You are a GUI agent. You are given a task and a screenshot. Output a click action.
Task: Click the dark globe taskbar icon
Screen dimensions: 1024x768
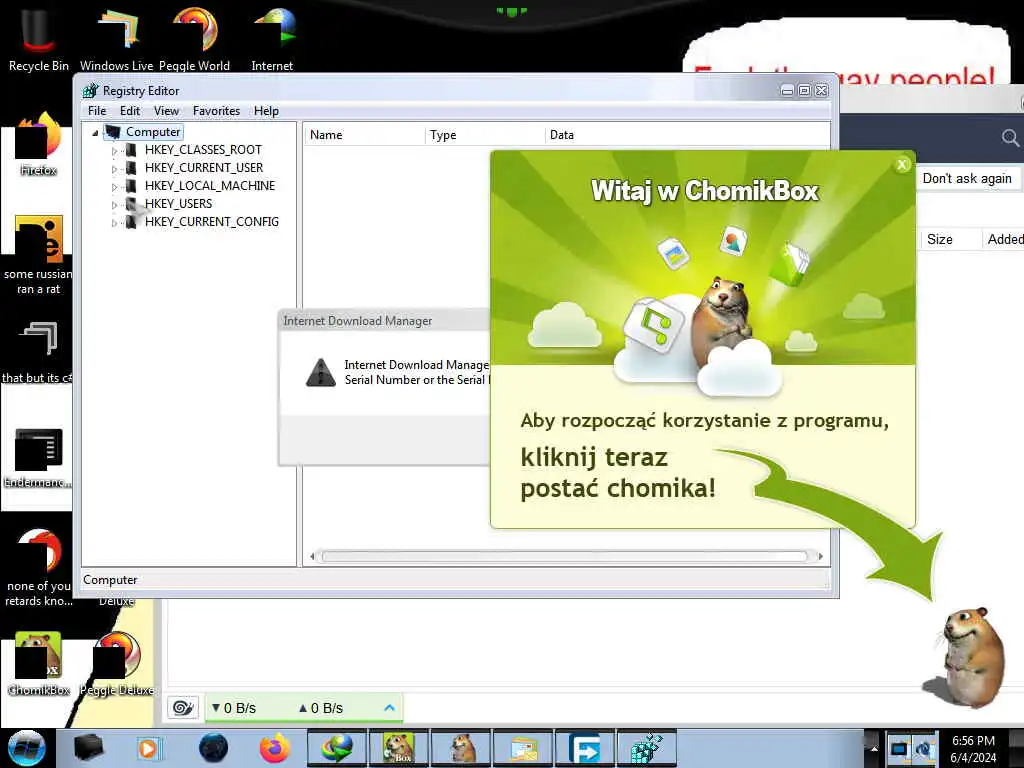(213, 748)
